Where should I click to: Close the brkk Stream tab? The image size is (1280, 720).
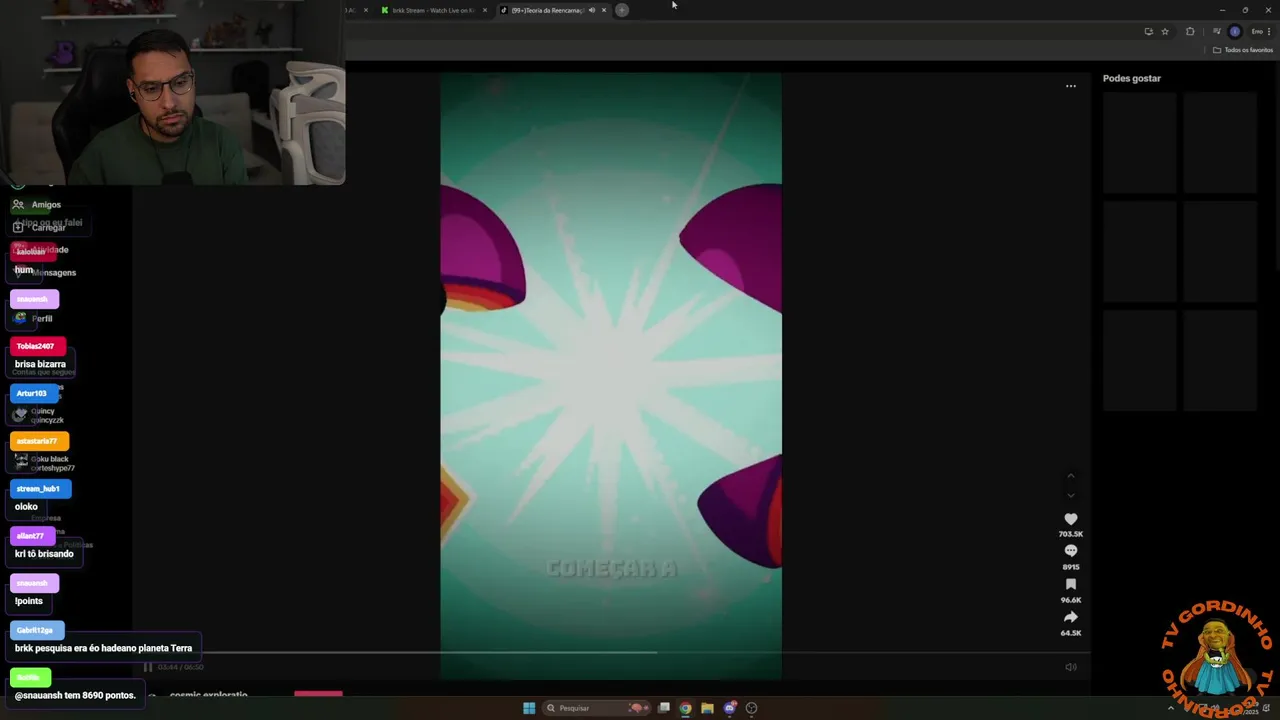click(485, 10)
